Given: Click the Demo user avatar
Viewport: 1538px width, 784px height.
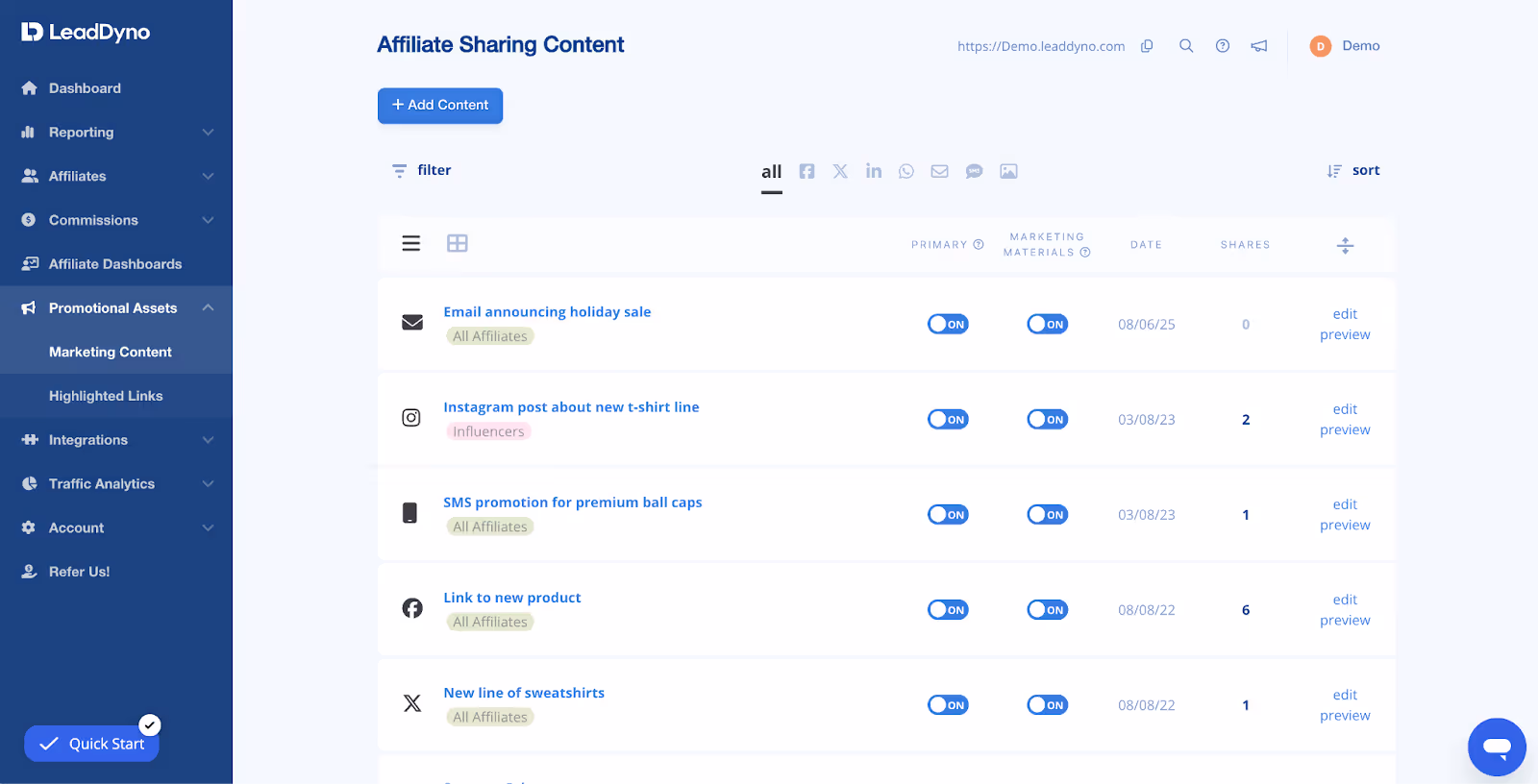Looking at the screenshot, I should point(1321,46).
